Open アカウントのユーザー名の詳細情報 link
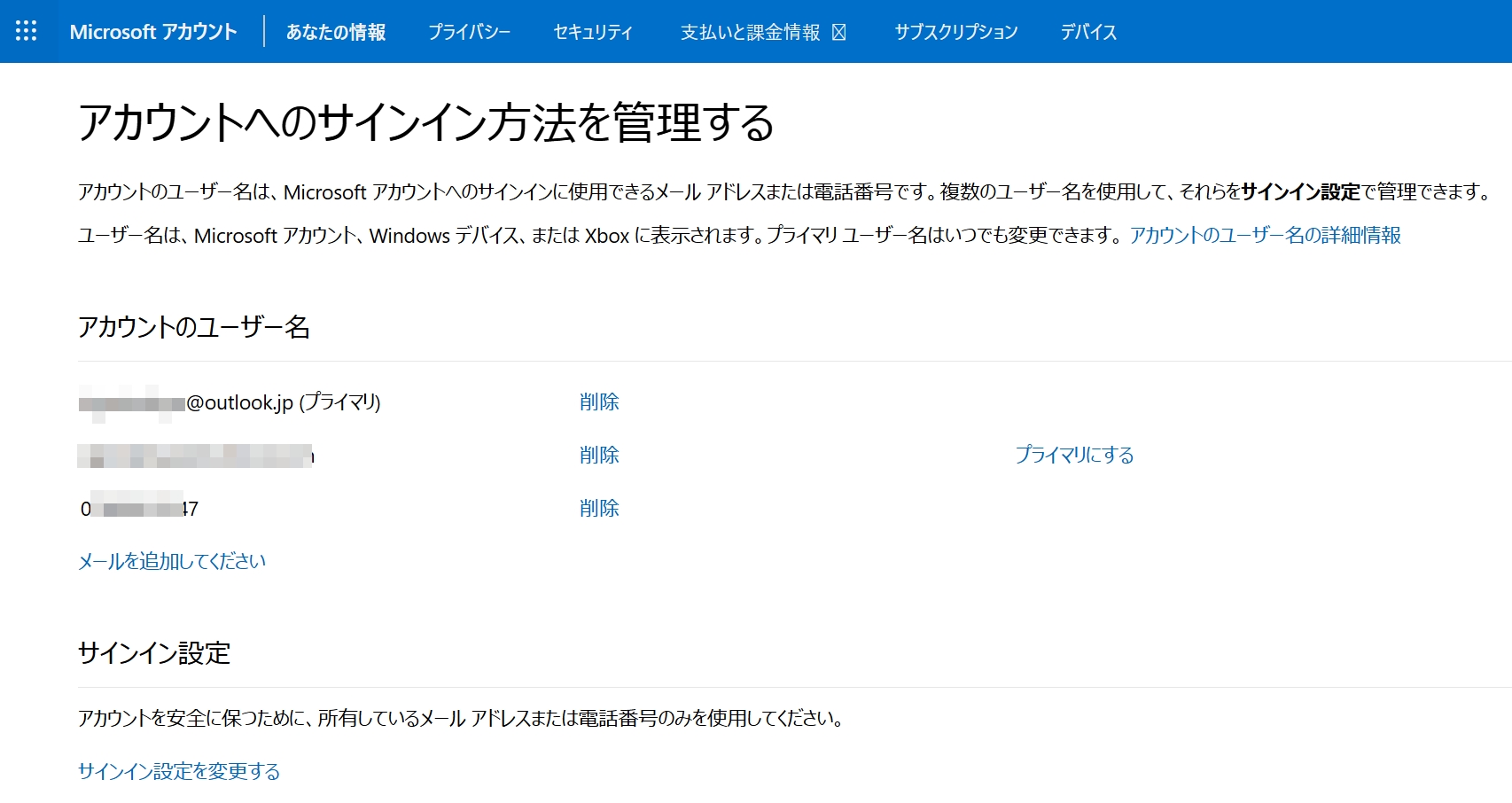 [x=1265, y=235]
